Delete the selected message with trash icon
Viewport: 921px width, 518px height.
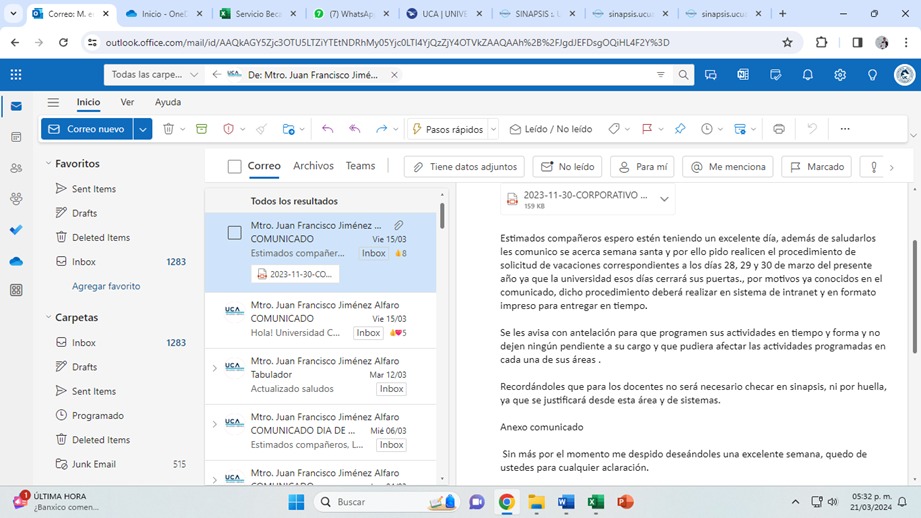pos(169,129)
